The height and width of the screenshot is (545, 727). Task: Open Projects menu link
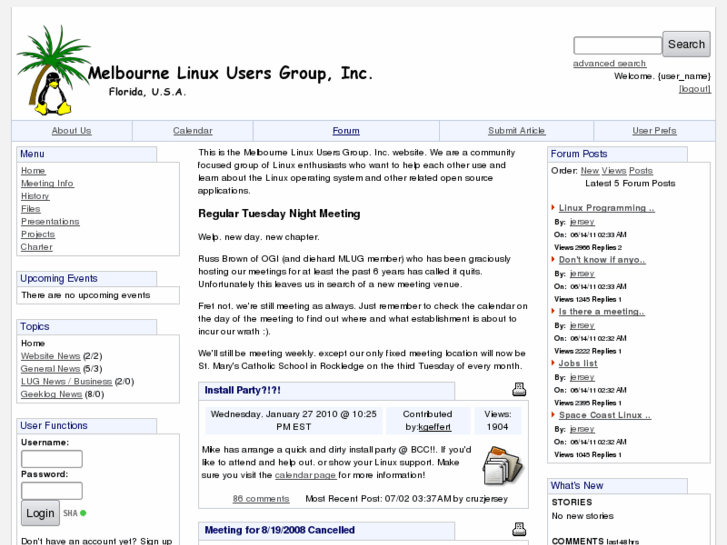click(x=38, y=234)
